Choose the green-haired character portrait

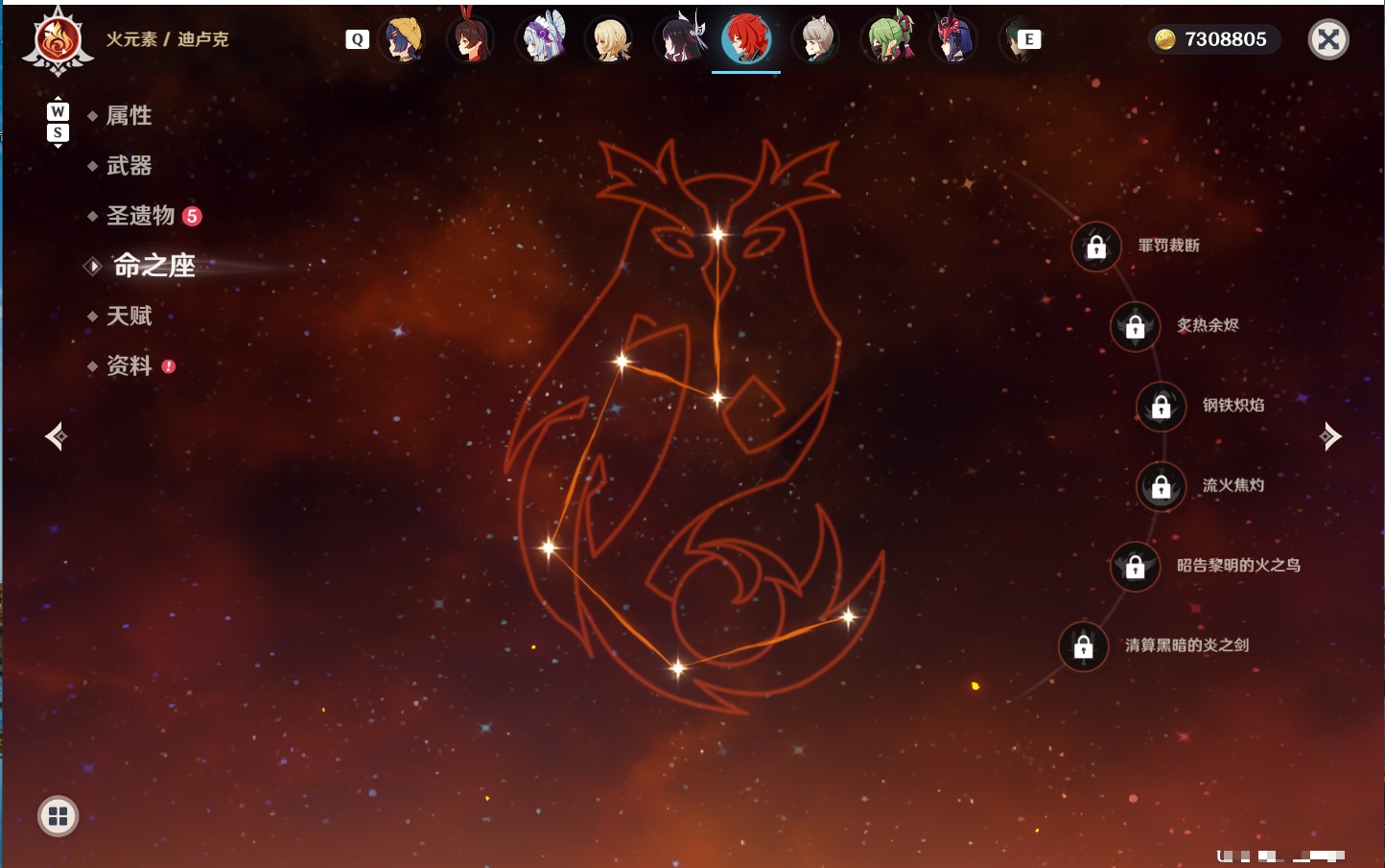(x=887, y=39)
